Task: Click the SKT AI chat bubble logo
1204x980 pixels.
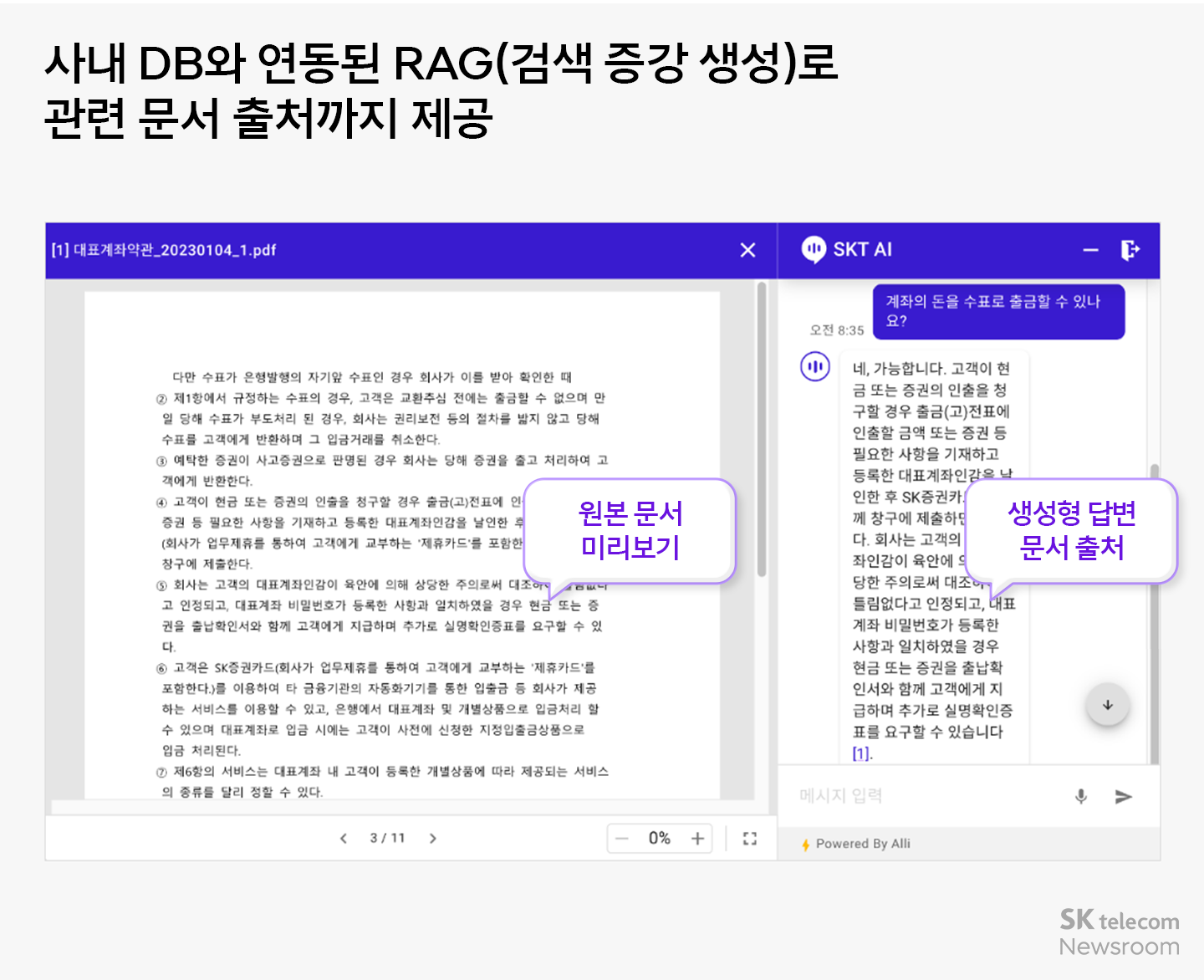Action: point(814,249)
